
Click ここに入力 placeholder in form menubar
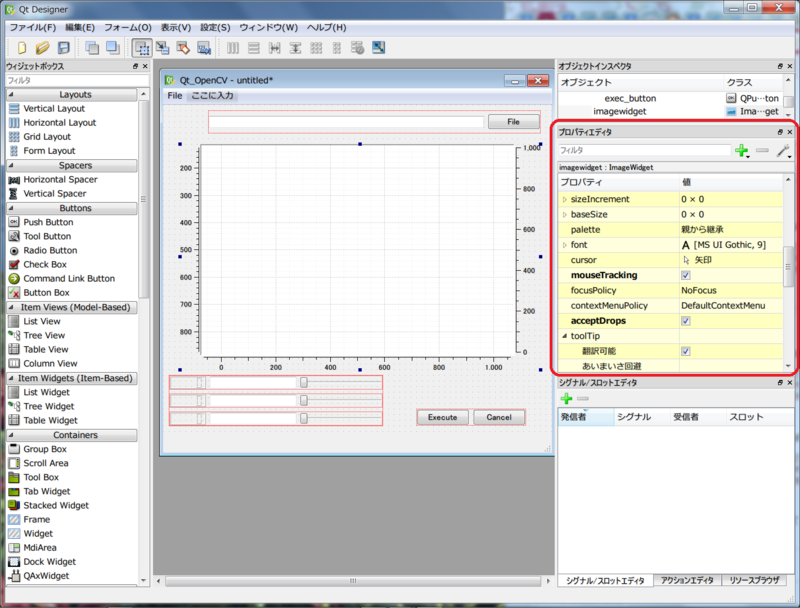coord(212,95)
